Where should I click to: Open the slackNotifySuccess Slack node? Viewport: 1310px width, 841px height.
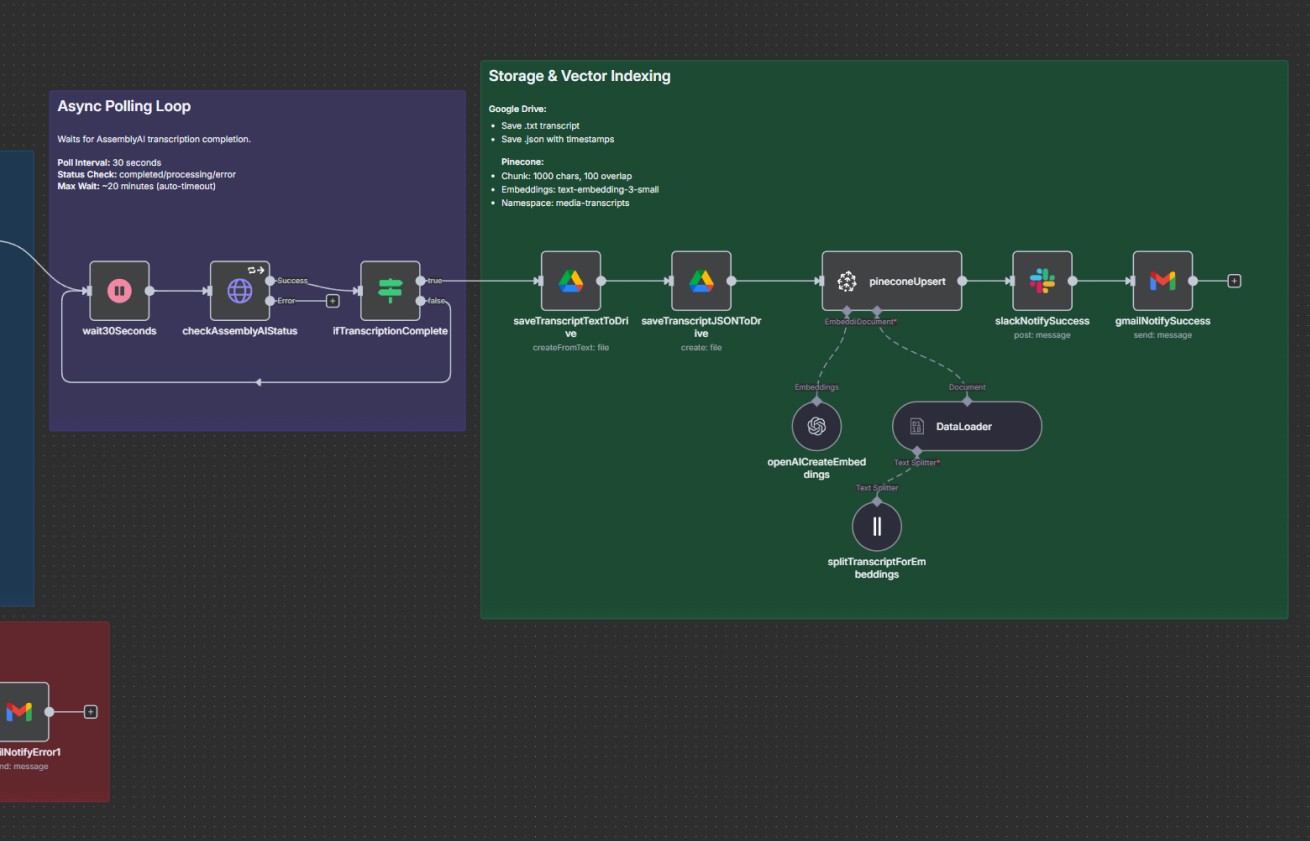[1042, 281]
